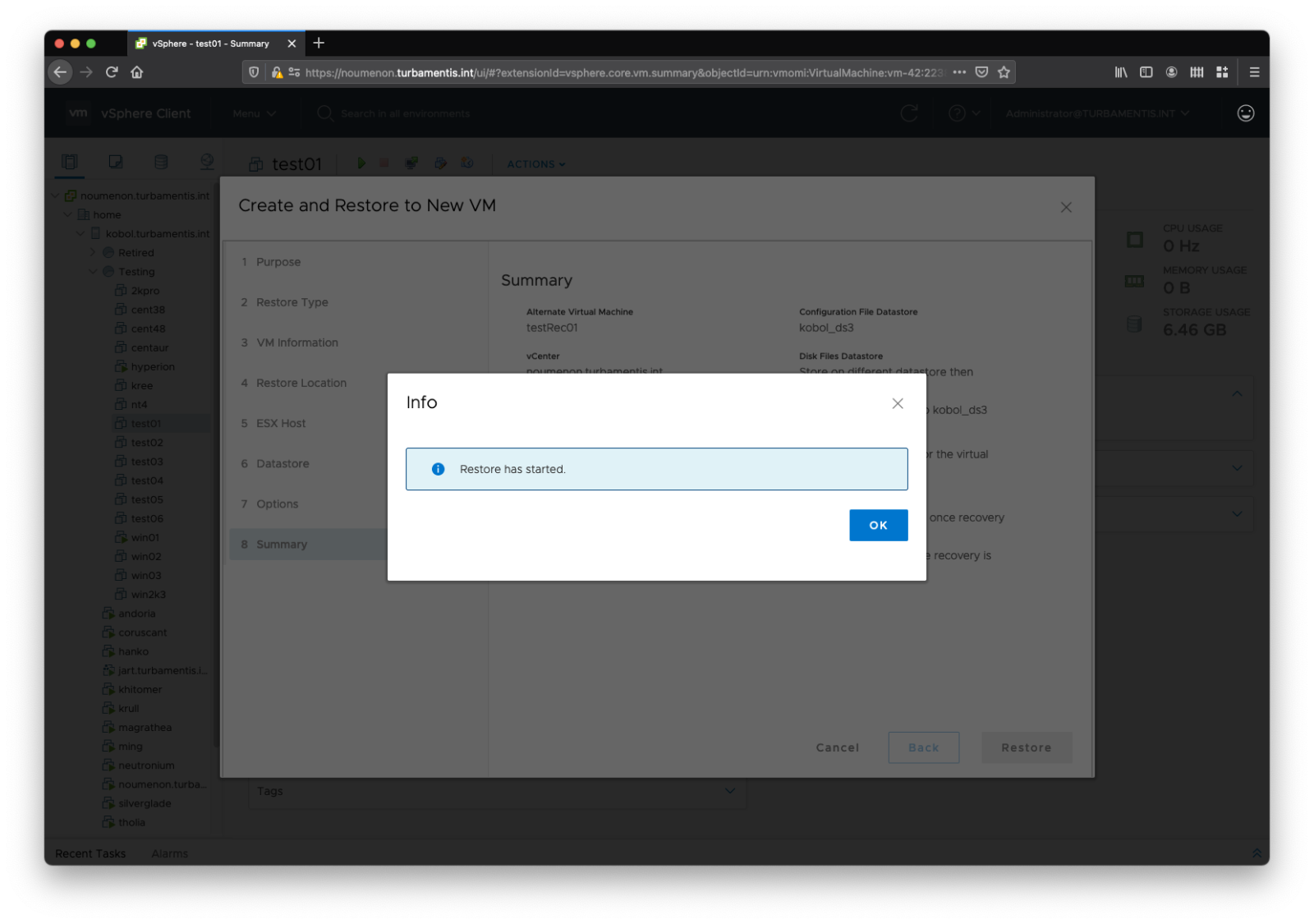This screenshot has height=924, width=1314.
Task: Open the Storage inventory view
Action: [161, 162]
